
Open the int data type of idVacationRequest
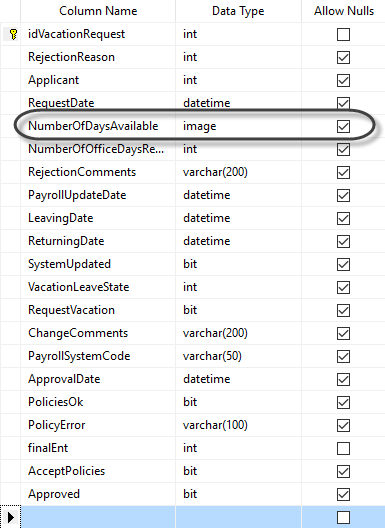click(238, 34)
